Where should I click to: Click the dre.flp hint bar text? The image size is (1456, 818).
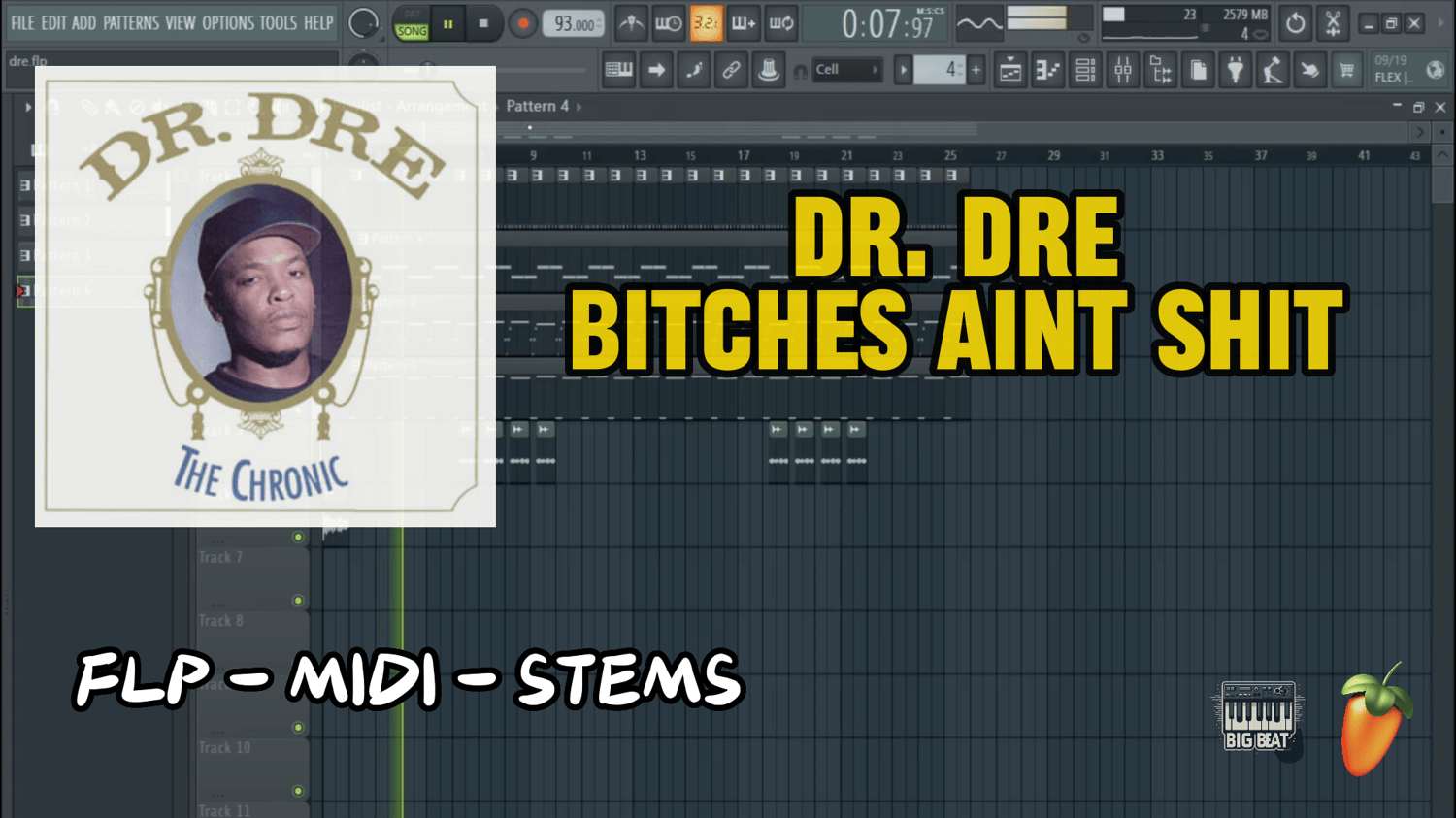pos(28,60)
